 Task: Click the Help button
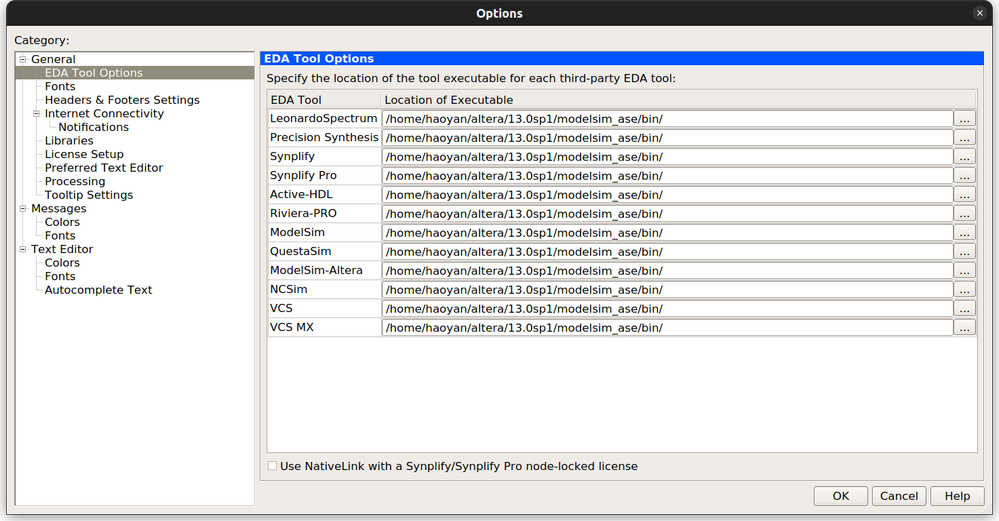click(957, 496)
